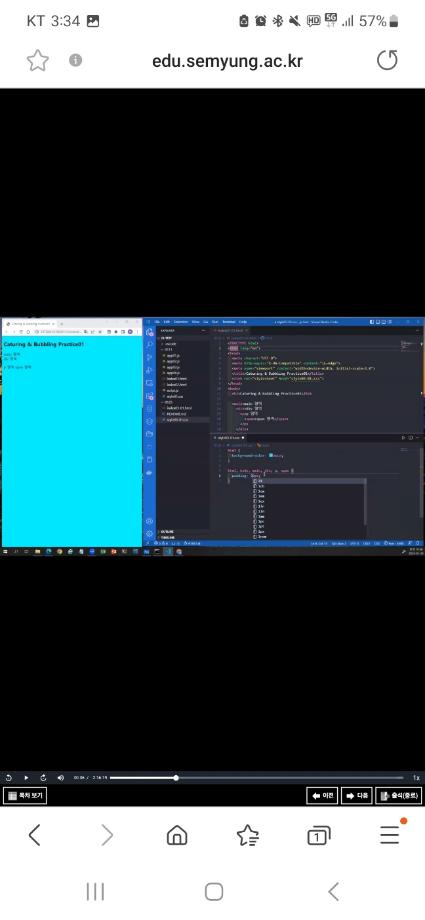
Task: Bookmark this page with the star icon
Action: click(x=38, y=60)
